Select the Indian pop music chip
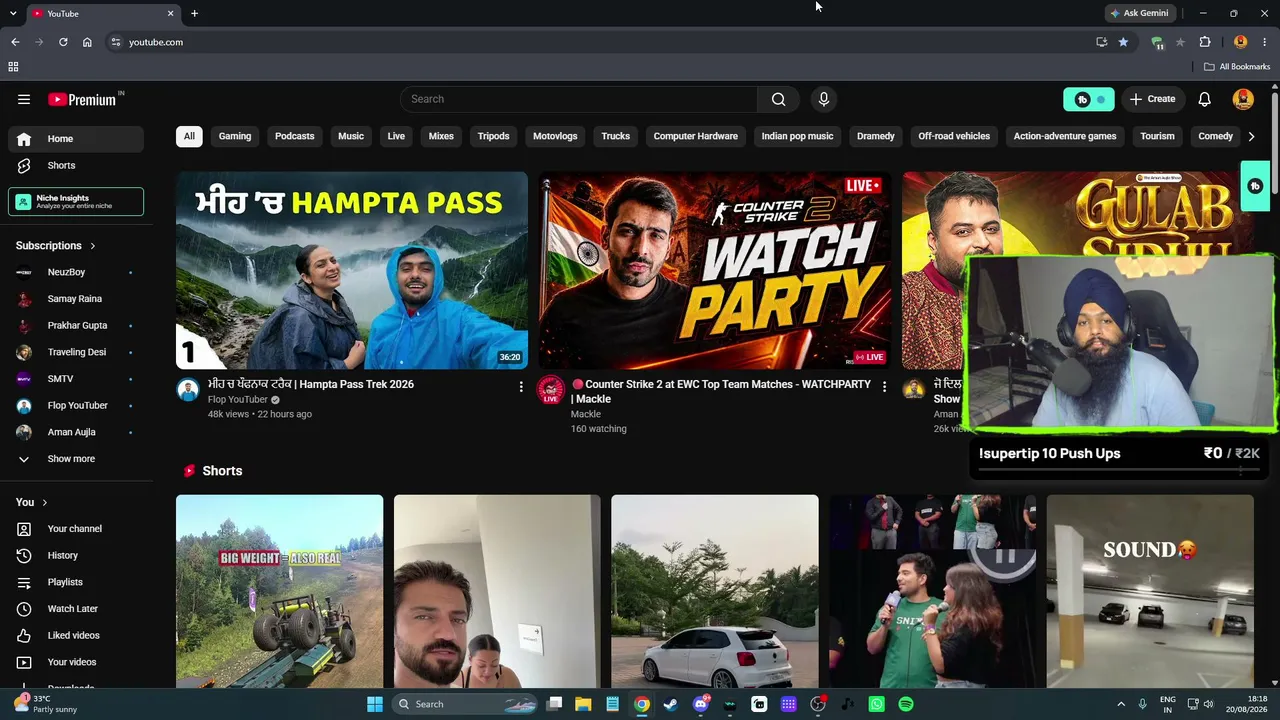 point(797,136)
